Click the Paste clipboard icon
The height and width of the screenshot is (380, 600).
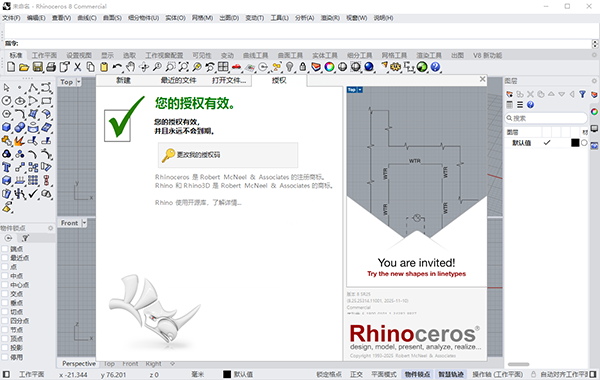(x=104, y=67)
